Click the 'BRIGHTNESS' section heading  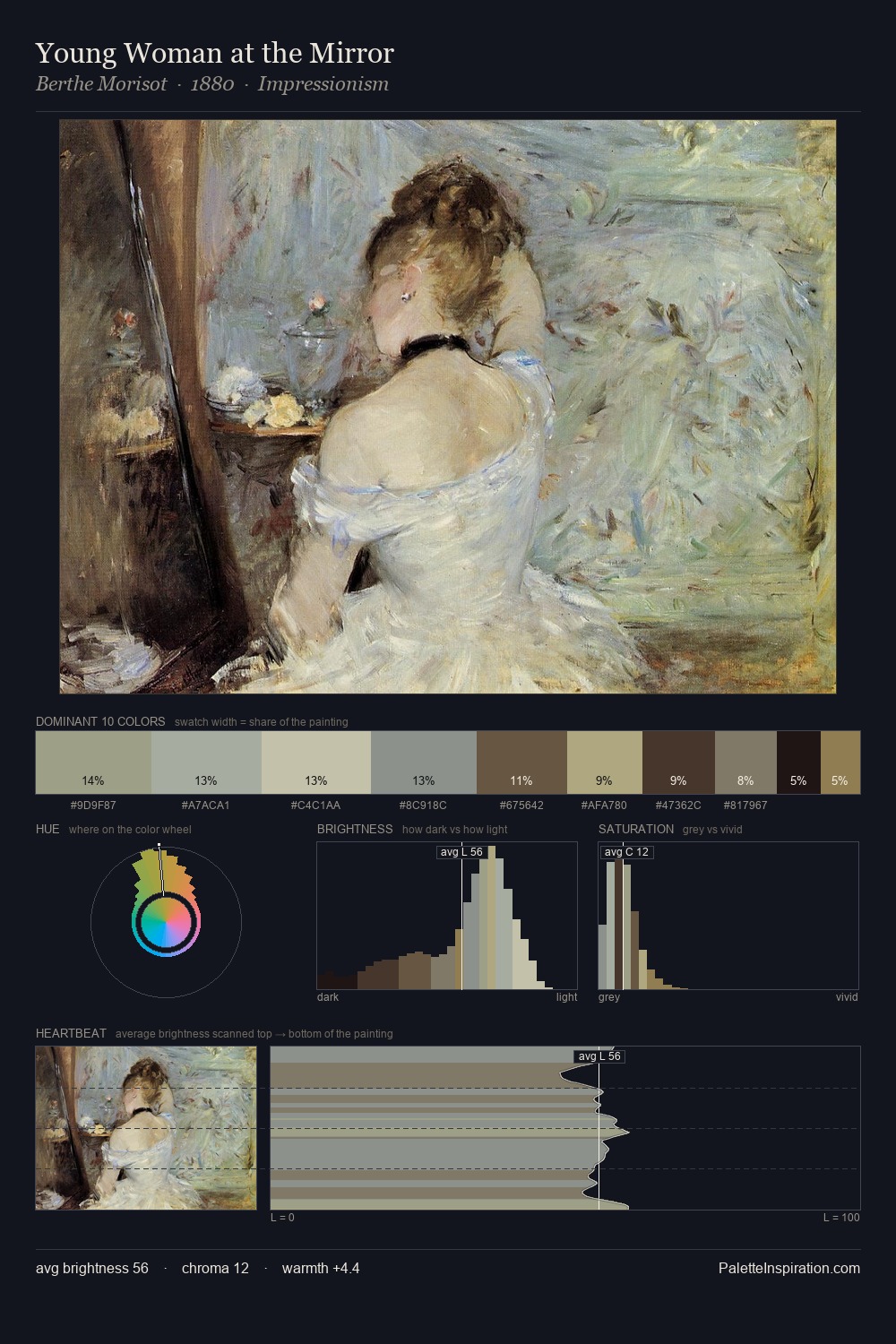[x=355, y=829]
